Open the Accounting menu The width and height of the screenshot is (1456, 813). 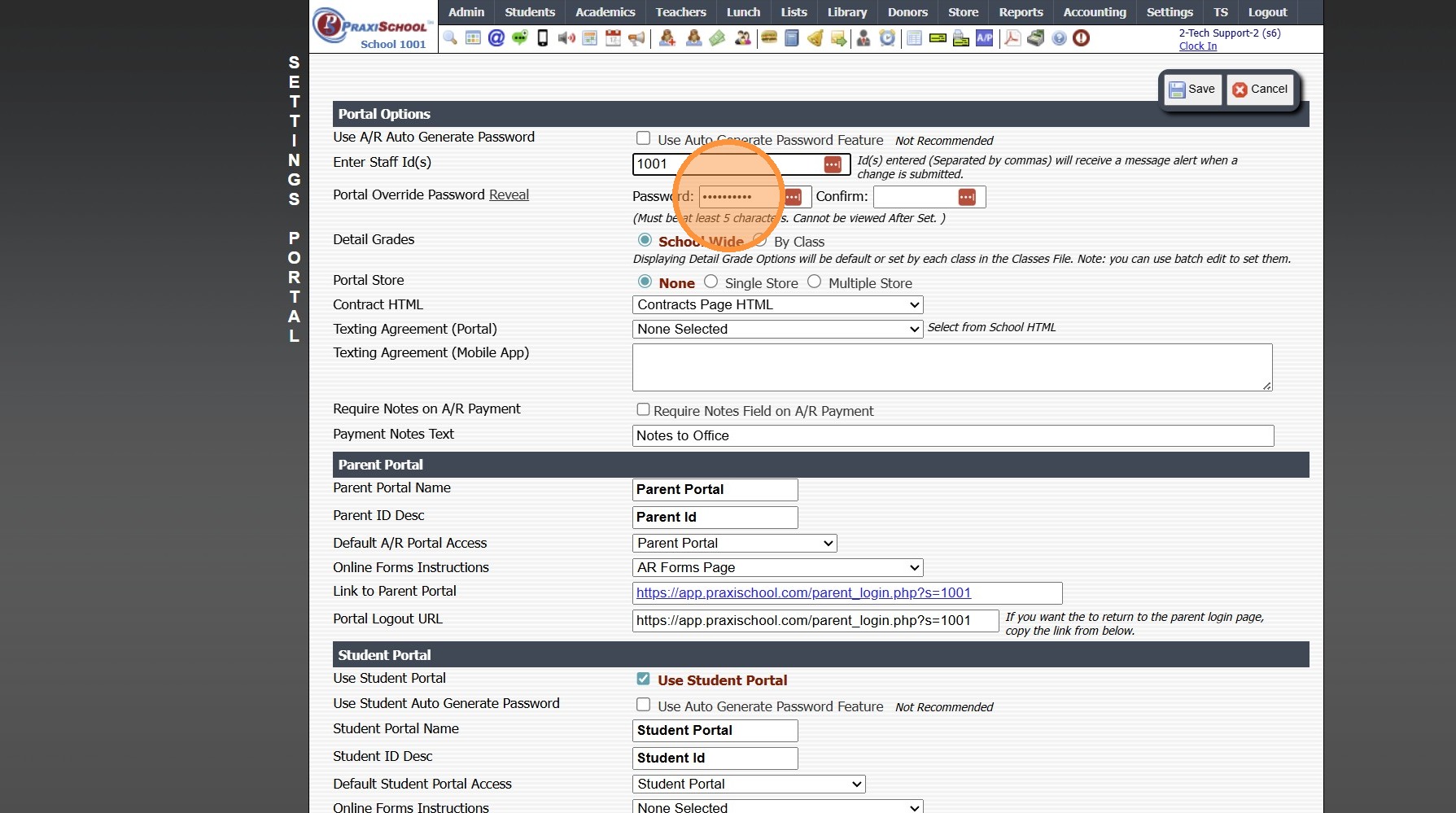1095,12
